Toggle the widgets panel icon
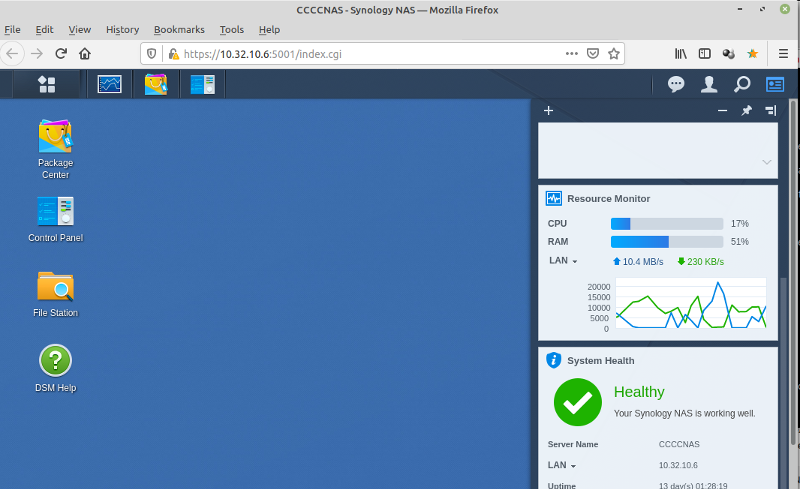Viewport: 800px width, 489px height. click(774, 84)
